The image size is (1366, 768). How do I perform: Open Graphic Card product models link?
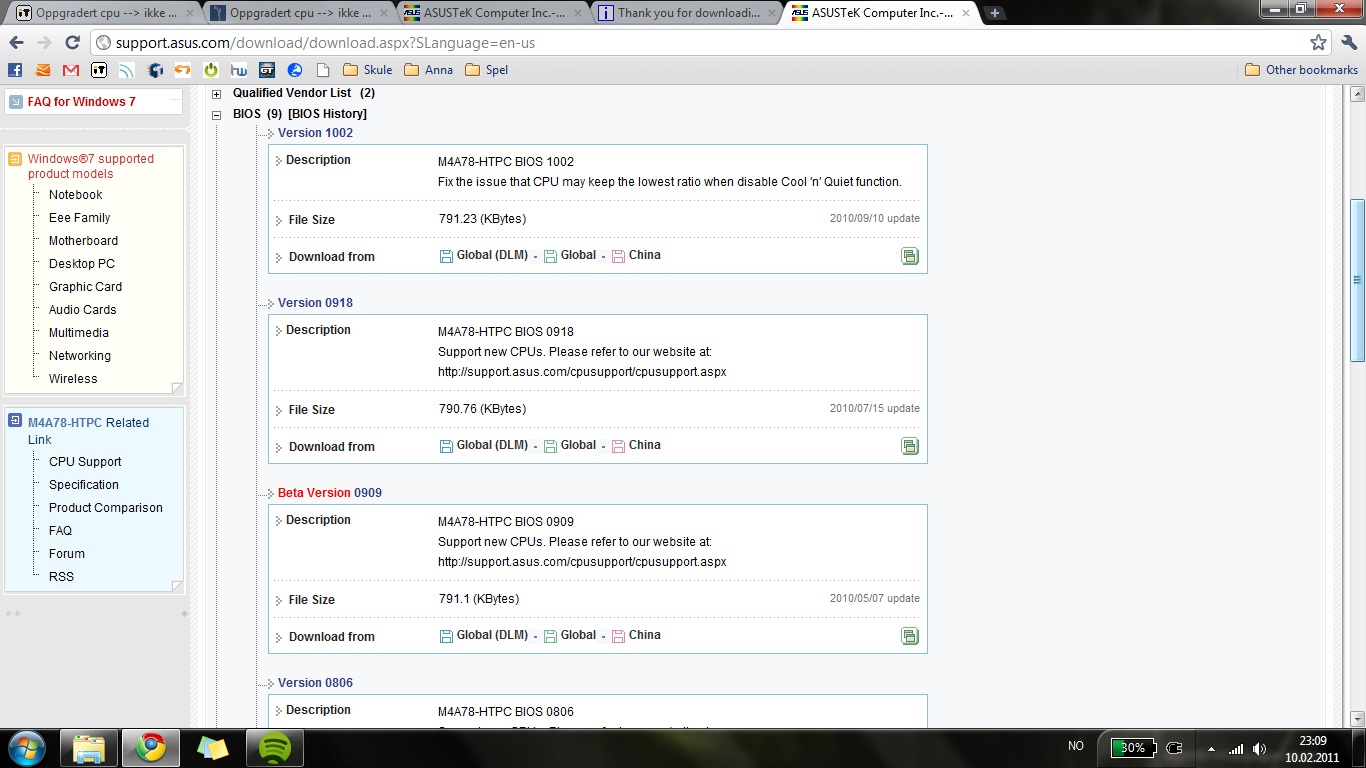(x=85, y=287)
